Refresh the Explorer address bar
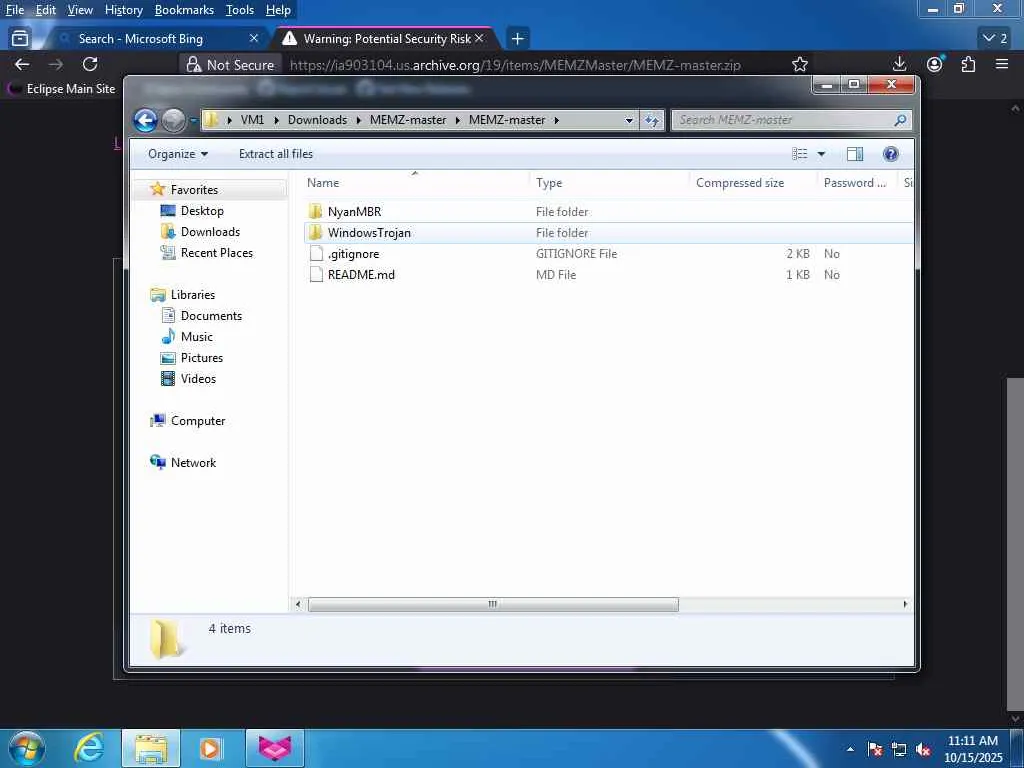Screen dimensions: 1024x768 652,120
